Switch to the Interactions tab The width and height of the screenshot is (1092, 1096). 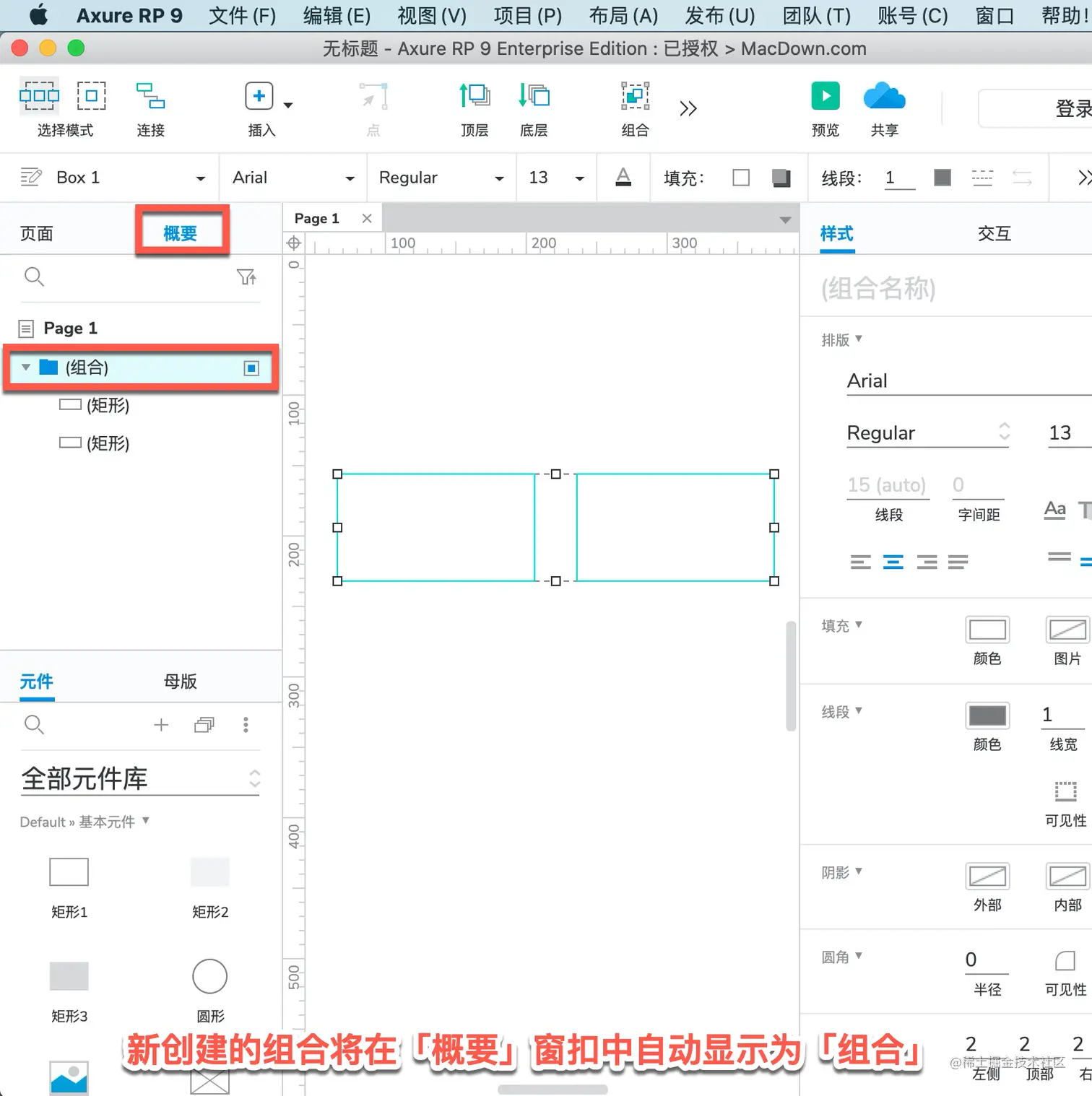click(994, 233)
